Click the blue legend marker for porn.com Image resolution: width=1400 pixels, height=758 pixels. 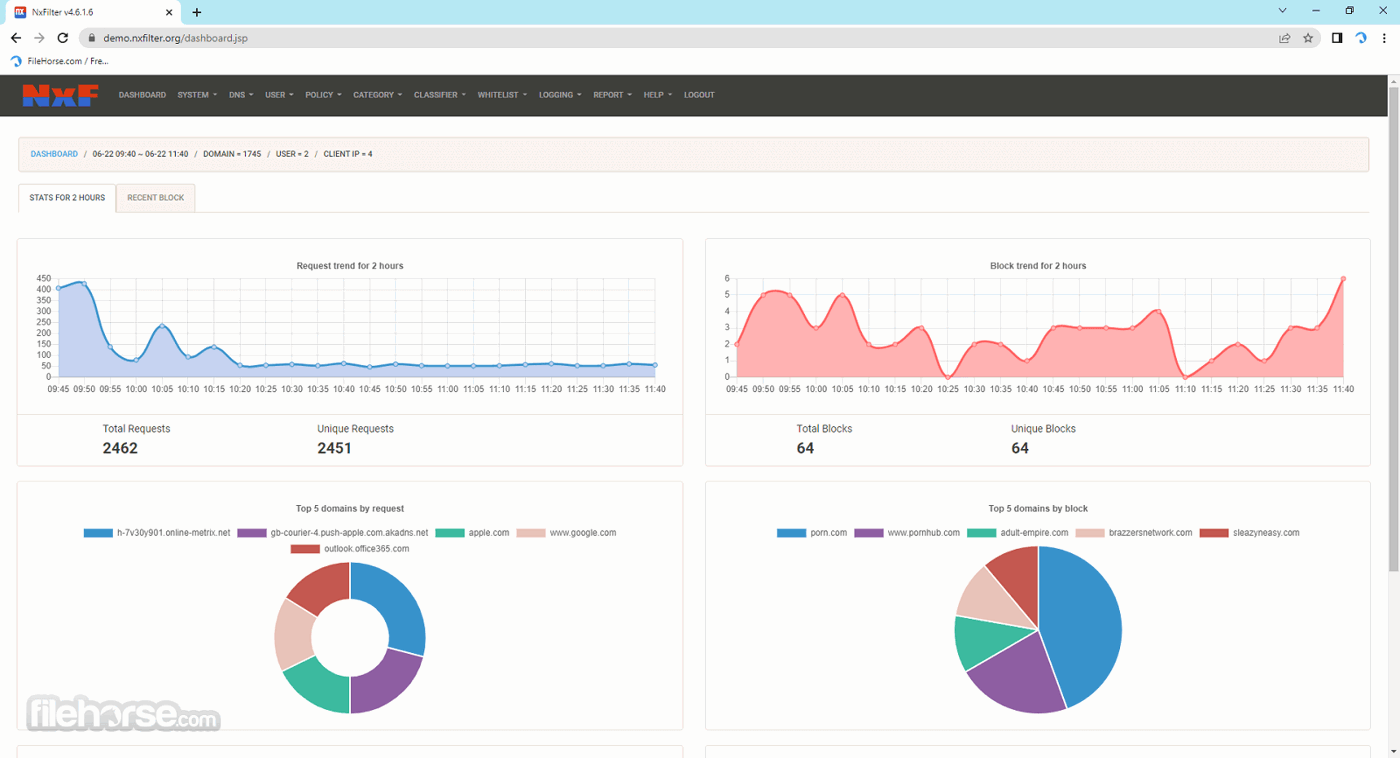pos(789,532)
